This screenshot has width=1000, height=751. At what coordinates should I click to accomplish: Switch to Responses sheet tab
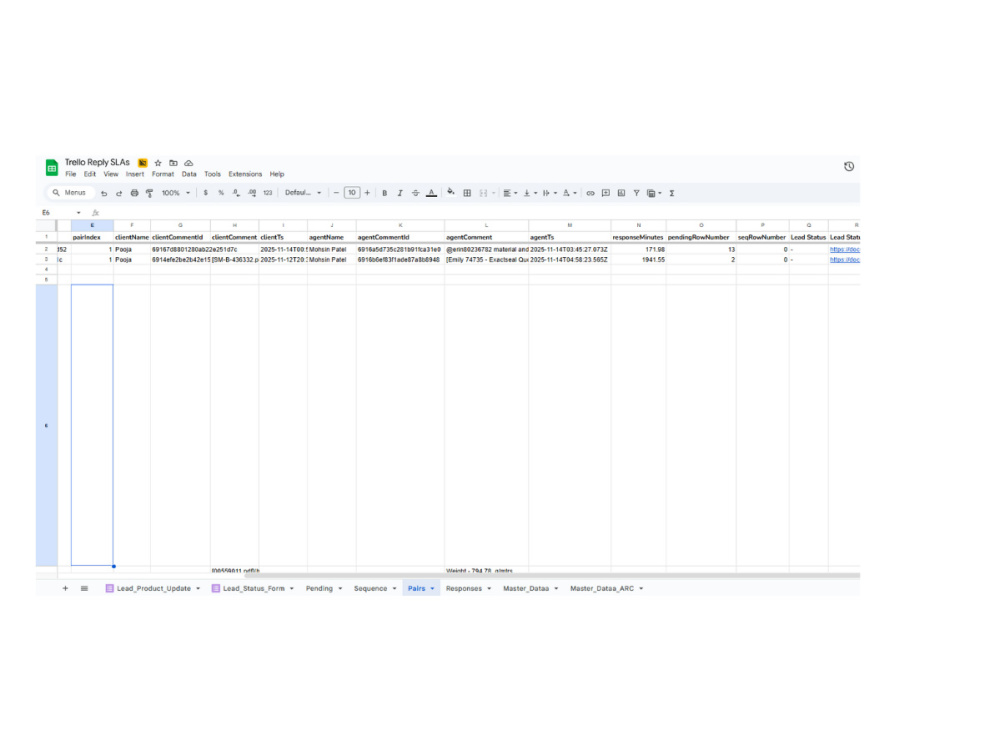click(464, 588)
